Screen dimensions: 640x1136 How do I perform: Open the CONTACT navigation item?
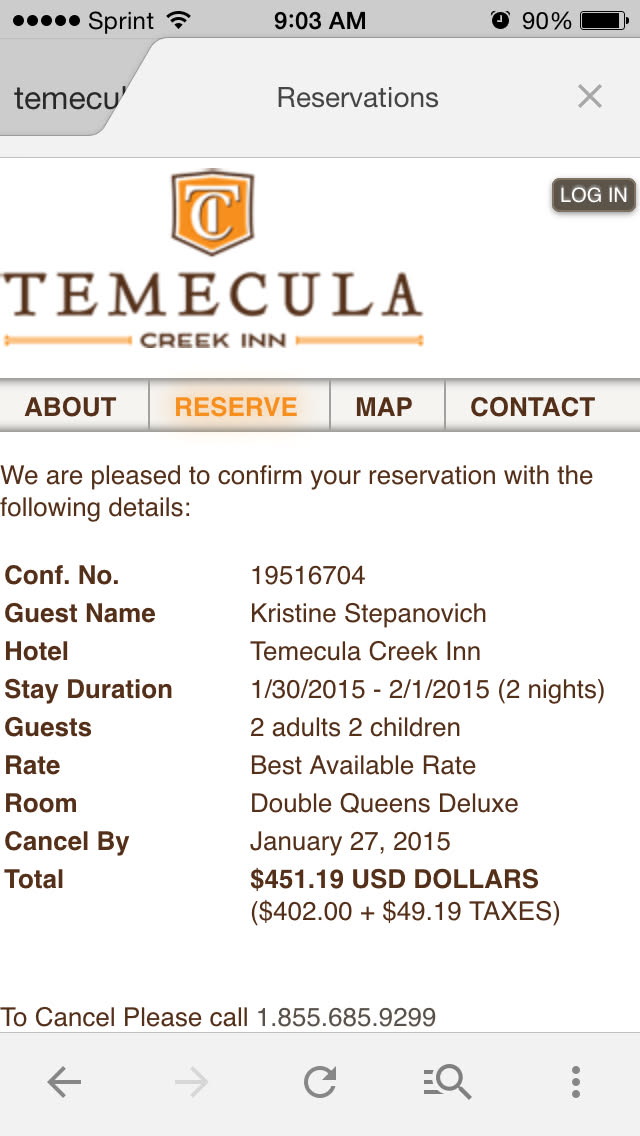pos(532,407)
